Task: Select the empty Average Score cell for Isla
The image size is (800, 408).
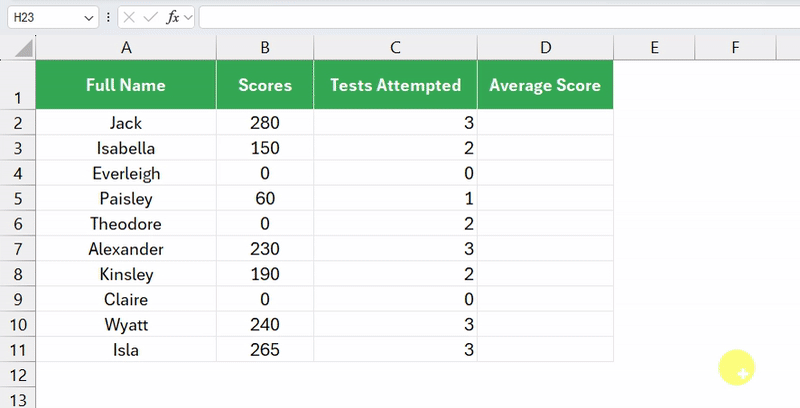Action: click(545, 350)
